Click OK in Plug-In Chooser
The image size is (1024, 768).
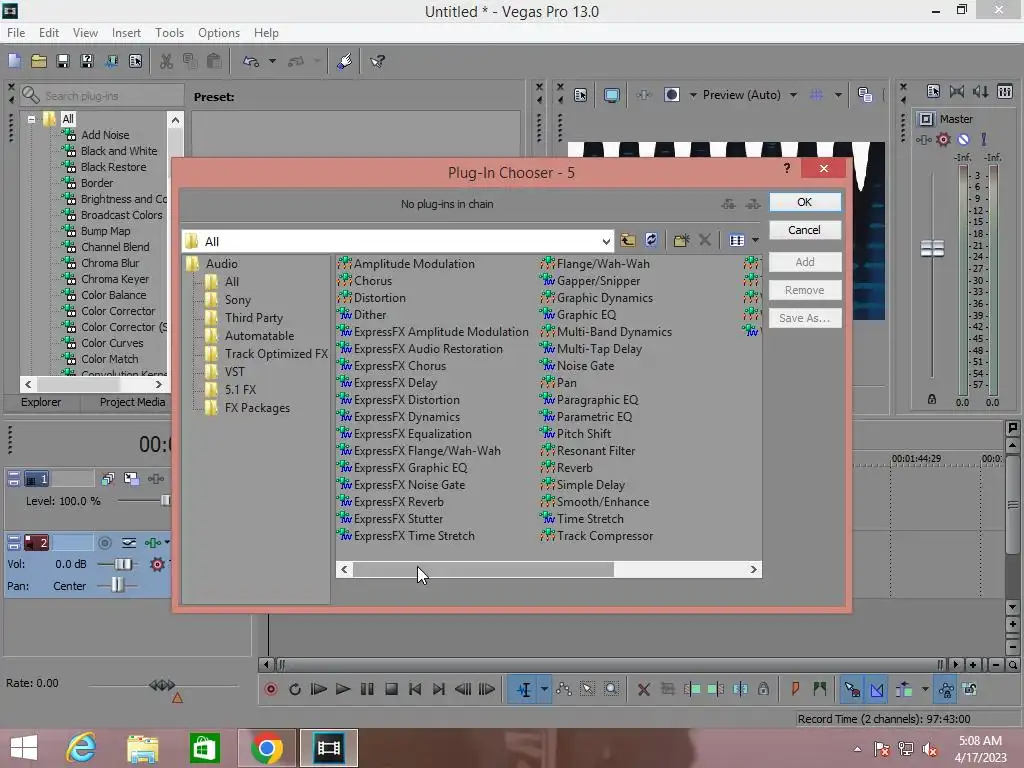click(x=805, y=202)
